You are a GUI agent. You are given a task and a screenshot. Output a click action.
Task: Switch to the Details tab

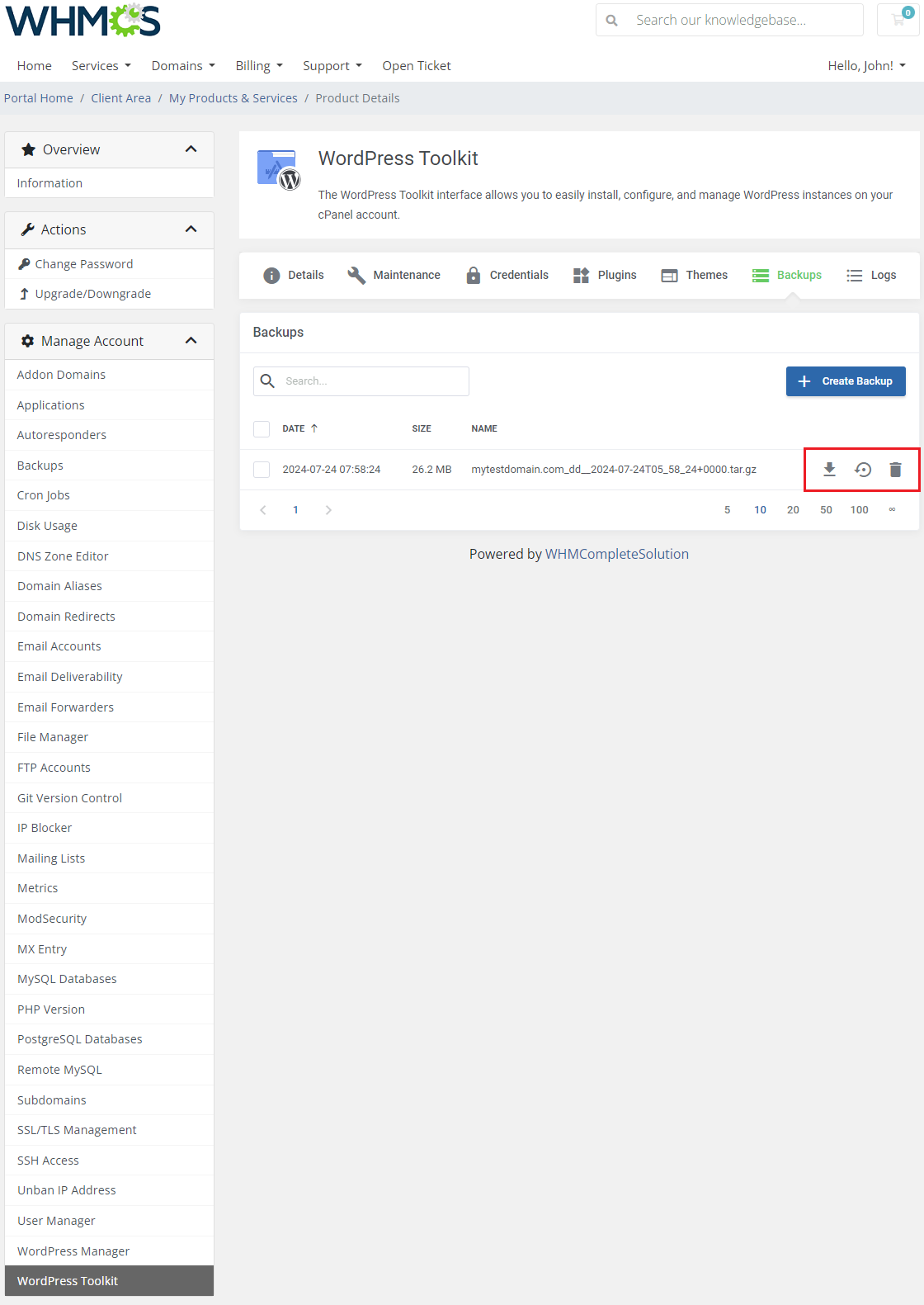tap(294, 276)
